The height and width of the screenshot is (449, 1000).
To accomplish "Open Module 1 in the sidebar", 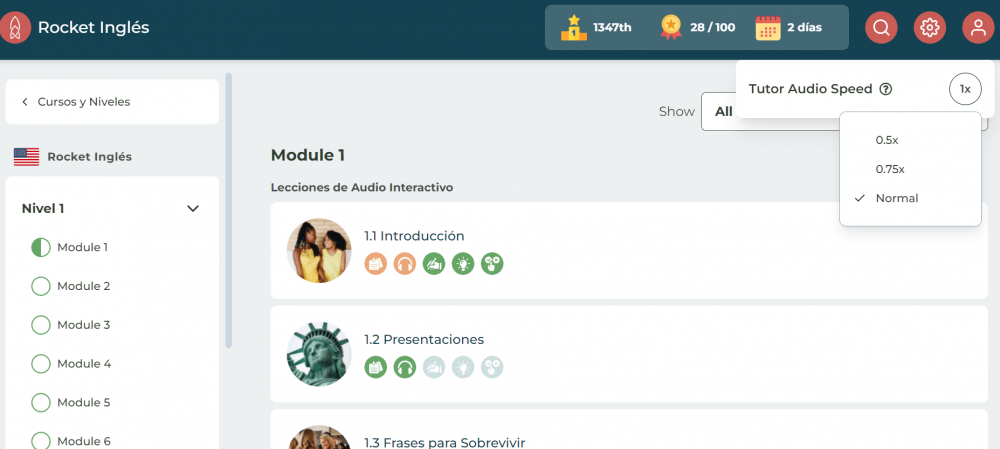I will tap(82, 247).
